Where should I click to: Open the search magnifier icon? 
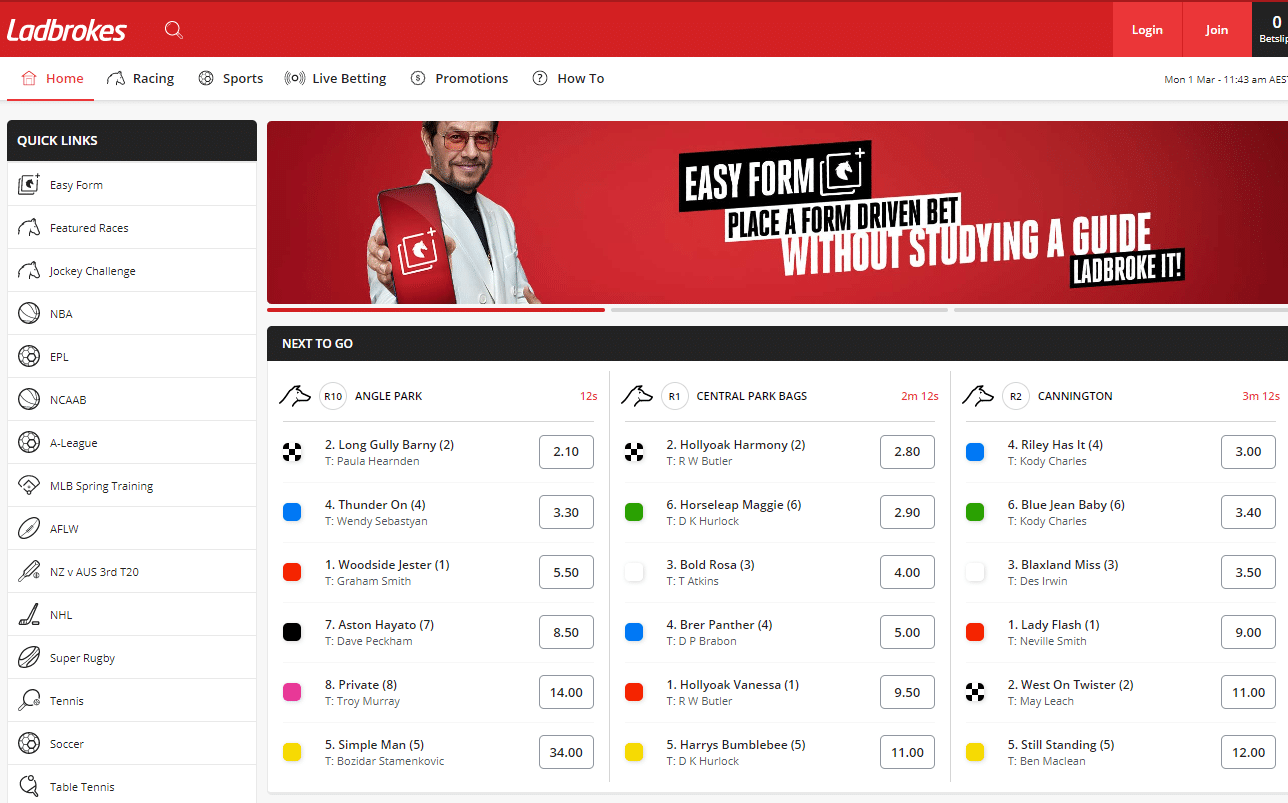[173, 29]
